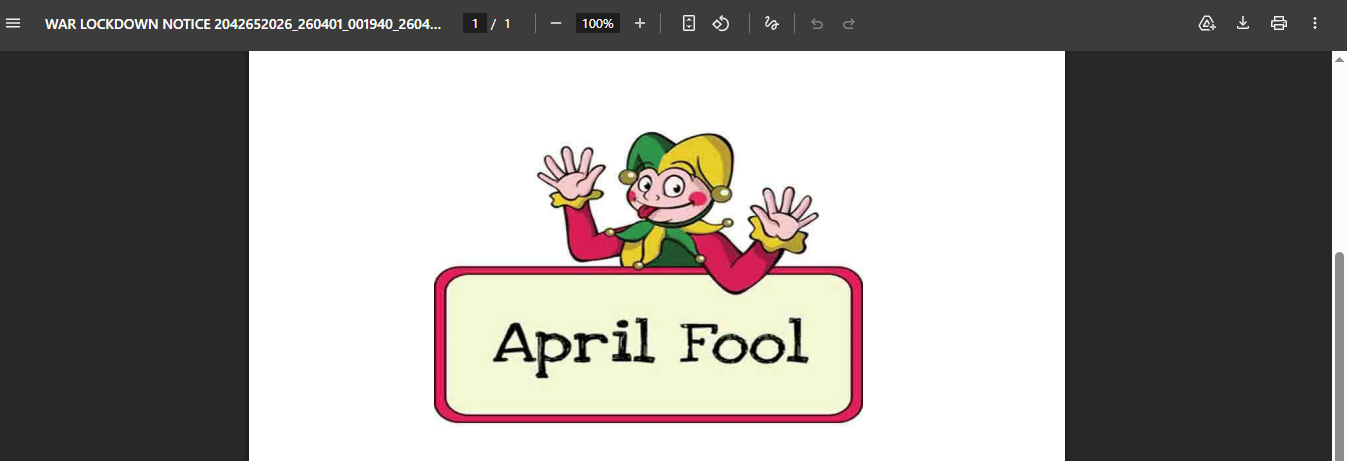1347x461 pixels.
Task: Click the April Fool sign text
Action: click(649, 344)
